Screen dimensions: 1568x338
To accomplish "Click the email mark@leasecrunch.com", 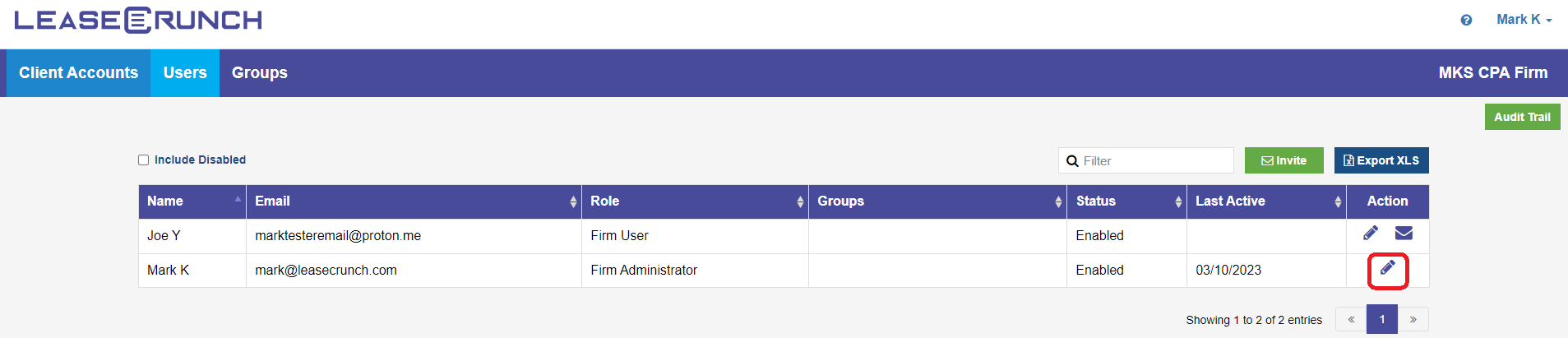I will pyautogui.click(x=326, y=271).
